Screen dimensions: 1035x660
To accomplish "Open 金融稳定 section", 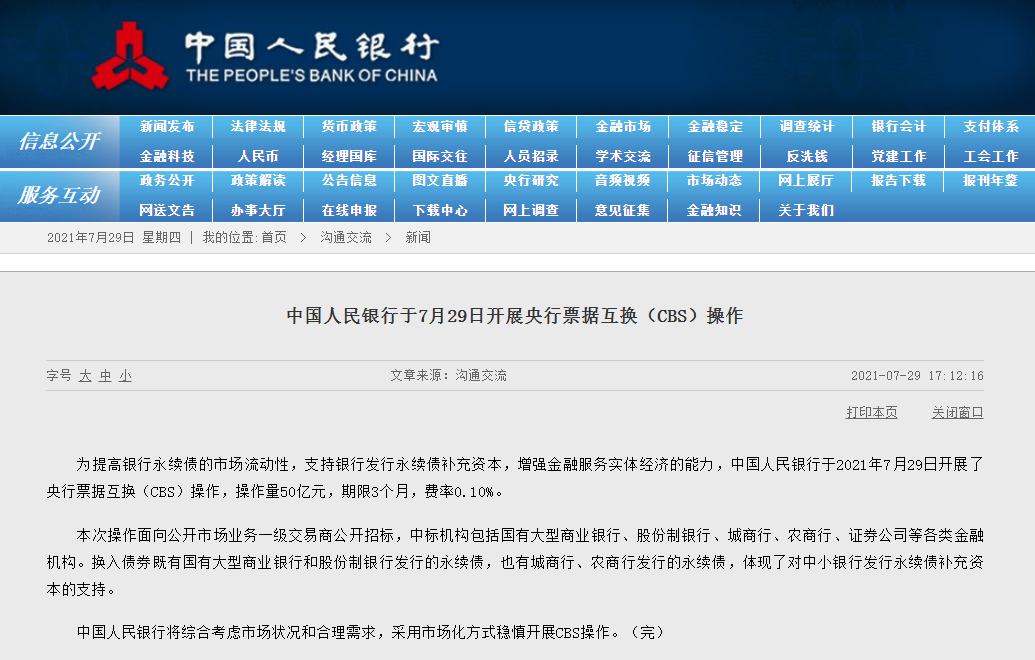I will click(715, 126).
